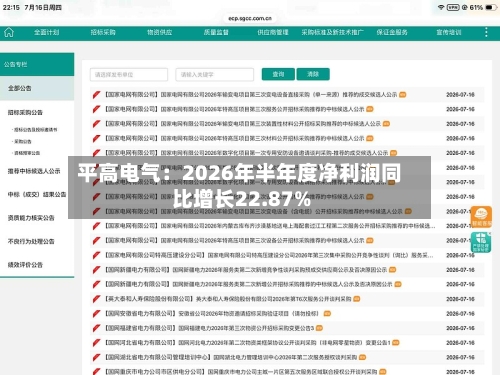The width and height of the screenshot is (500, 375).
Task: Click orange new badge on 福建电力变更公告3 row
Action: tap(319, 328)
